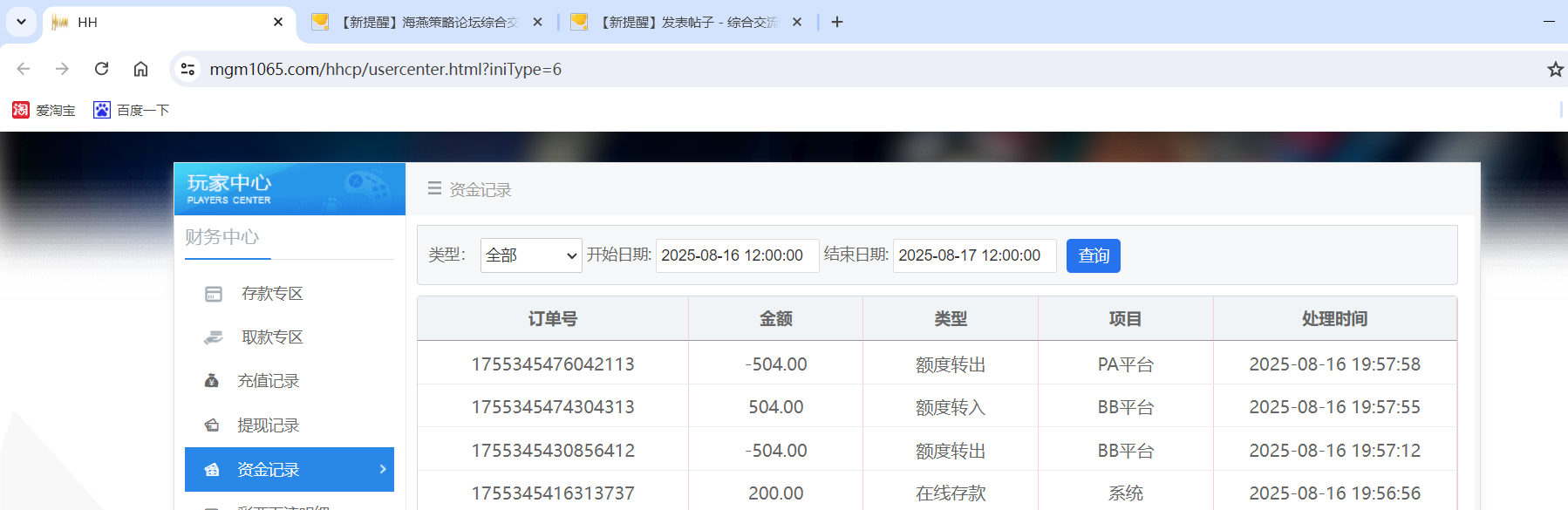Open 存款专区 in the sidebar
The image size is (1568, 510).
coord(272,294)
